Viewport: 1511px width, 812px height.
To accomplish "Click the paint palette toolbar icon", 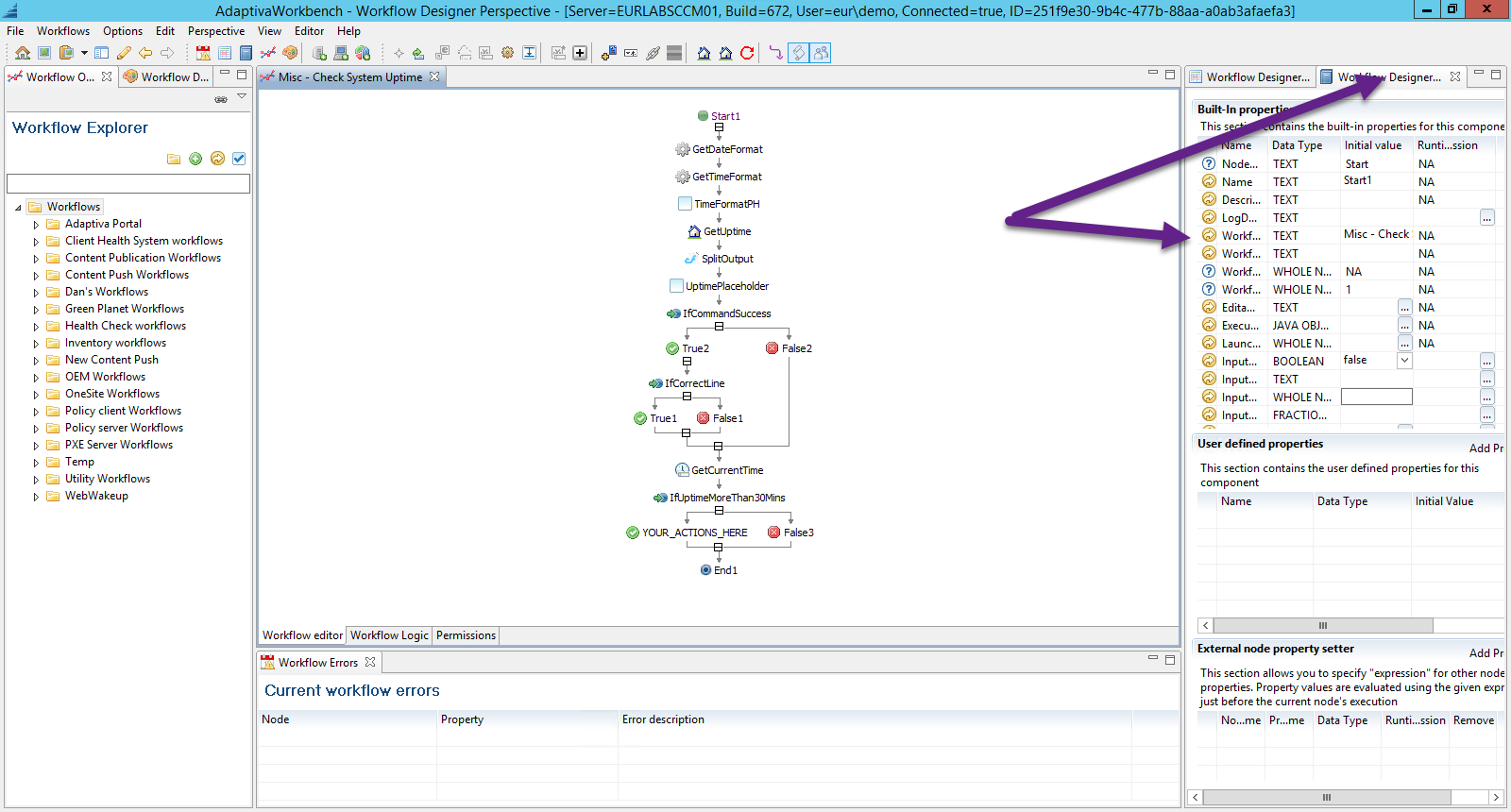I will click(x=290, y=53).
